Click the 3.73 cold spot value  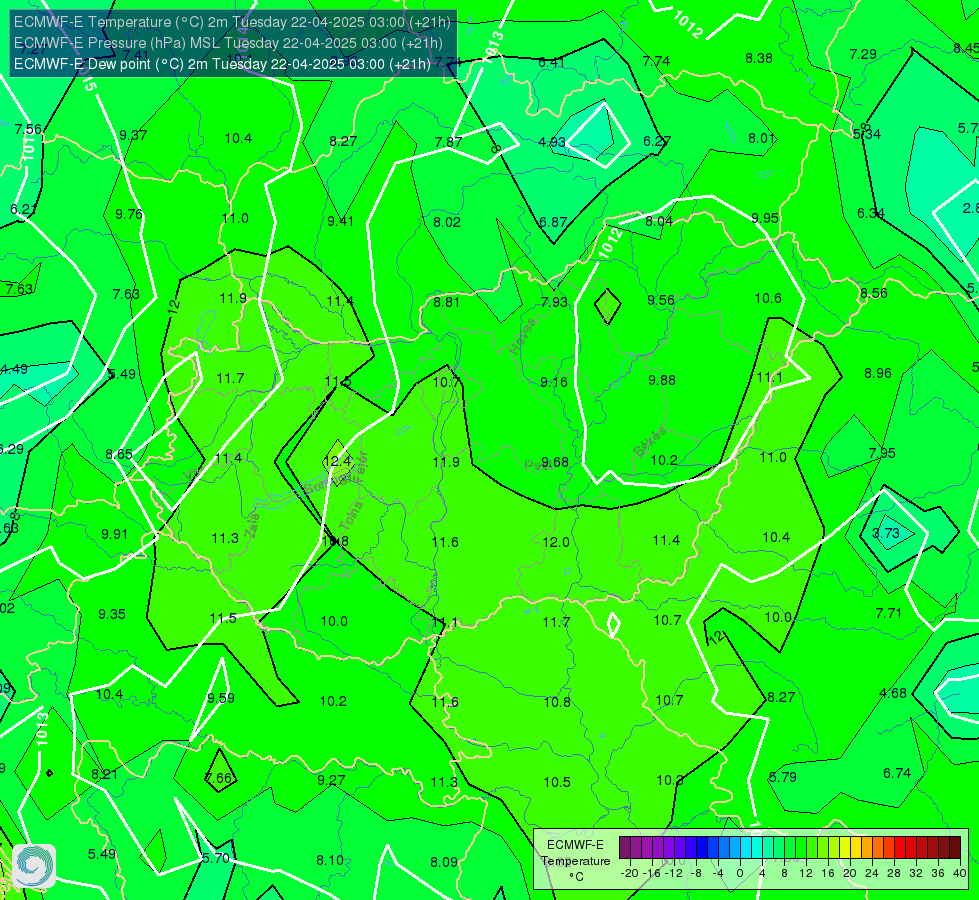pyautogui.click(x=885, y=533)
